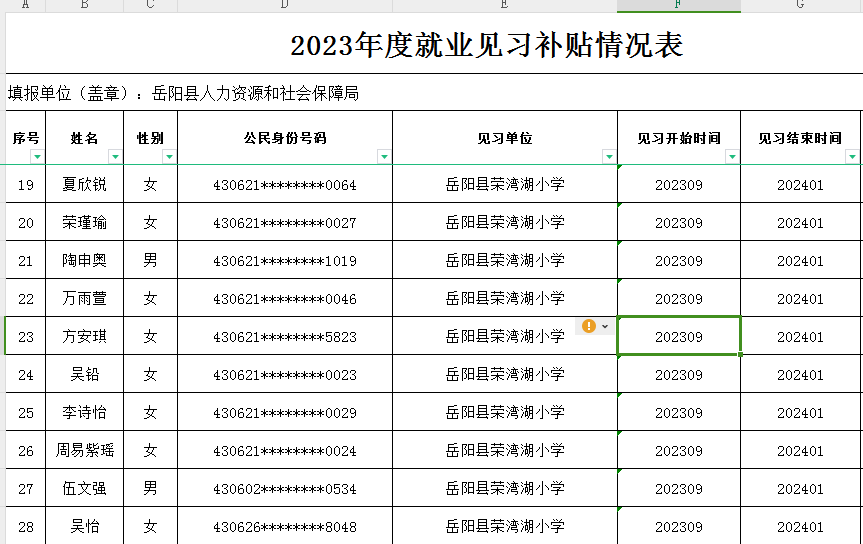The height and width of the screenshot is (544, 863).
Task: Open the 性别 column filter dropdown
Action: point(169,157)
